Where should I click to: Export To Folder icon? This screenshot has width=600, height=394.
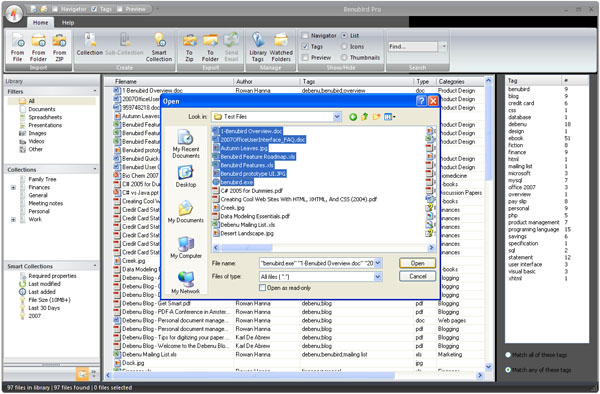click(x=210, y=47)
